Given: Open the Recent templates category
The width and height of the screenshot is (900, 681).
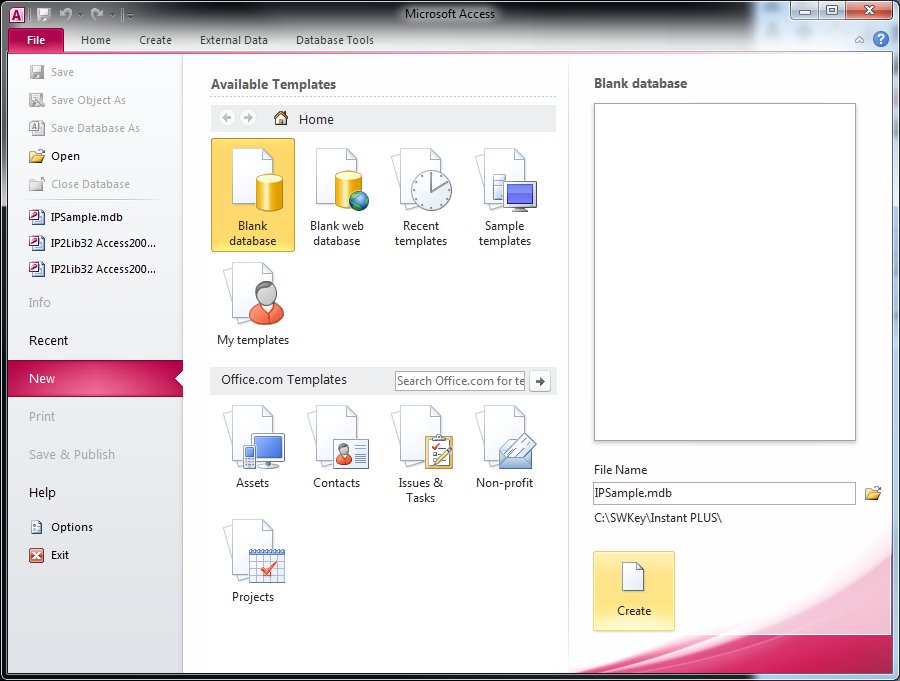Looking at the screenshot, I should (421, 195).
